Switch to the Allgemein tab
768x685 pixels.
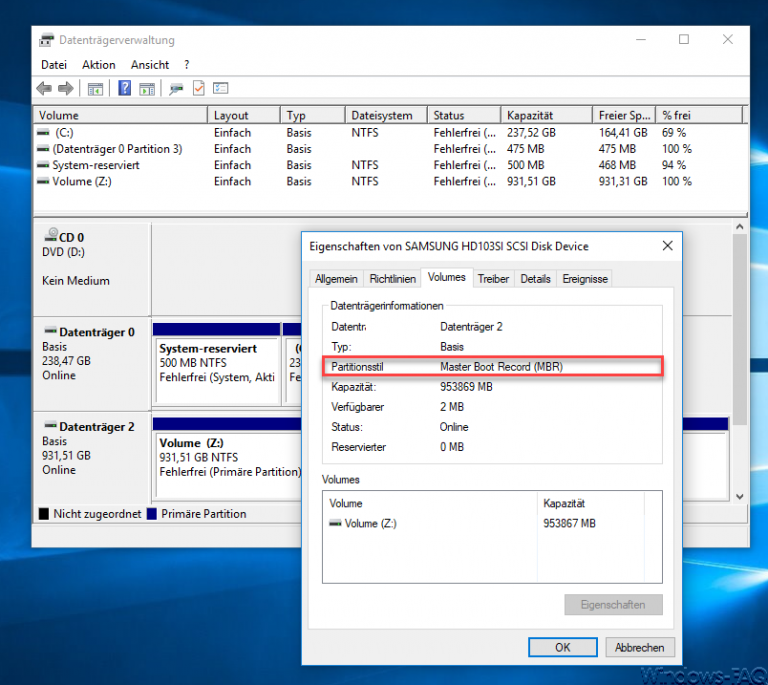click(x=335, y=279)
